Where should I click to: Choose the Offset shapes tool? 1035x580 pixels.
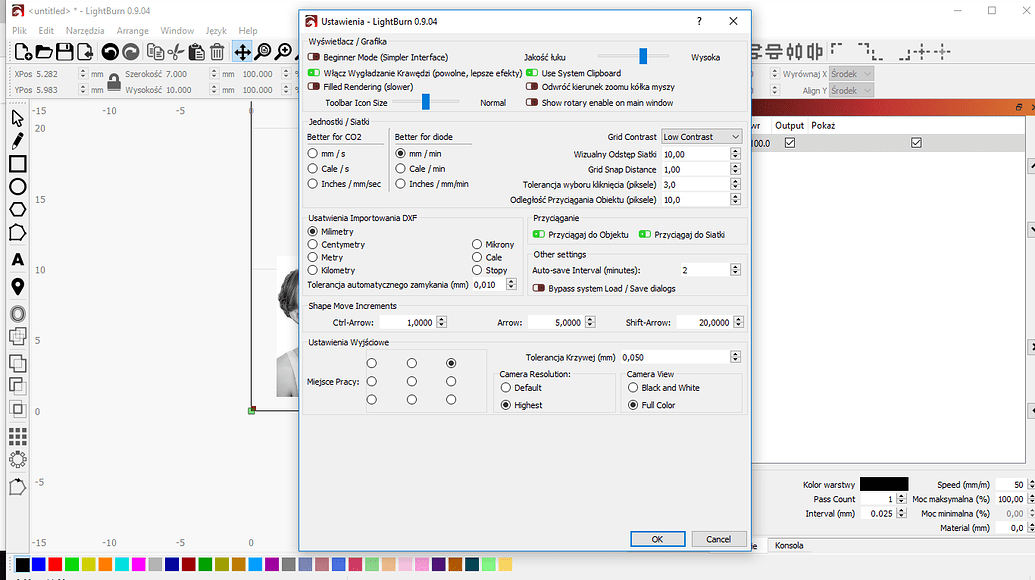coord(17,313)
